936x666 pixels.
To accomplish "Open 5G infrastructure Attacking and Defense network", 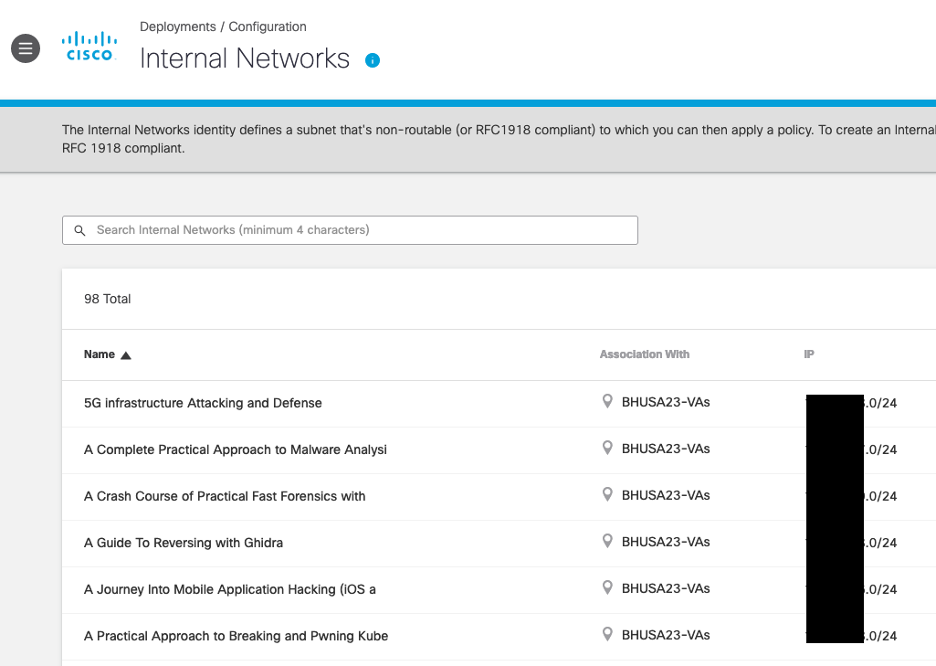I will click(203, 403).
